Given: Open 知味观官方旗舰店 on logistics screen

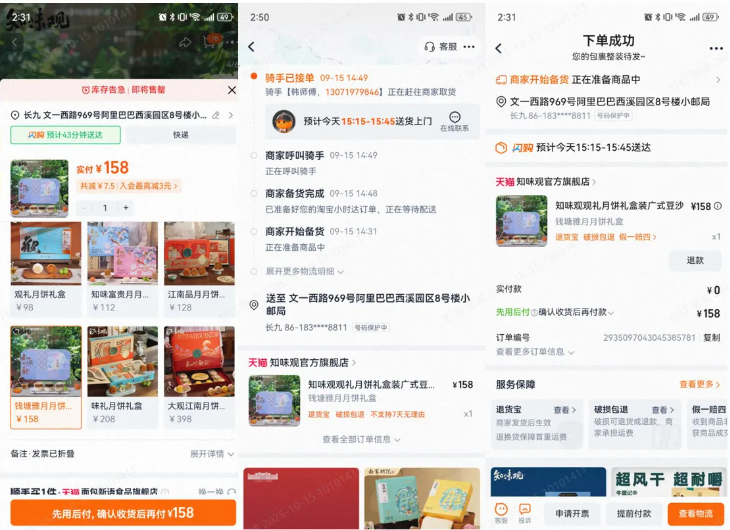Looking at the screenshot, I should coord(303,362).
